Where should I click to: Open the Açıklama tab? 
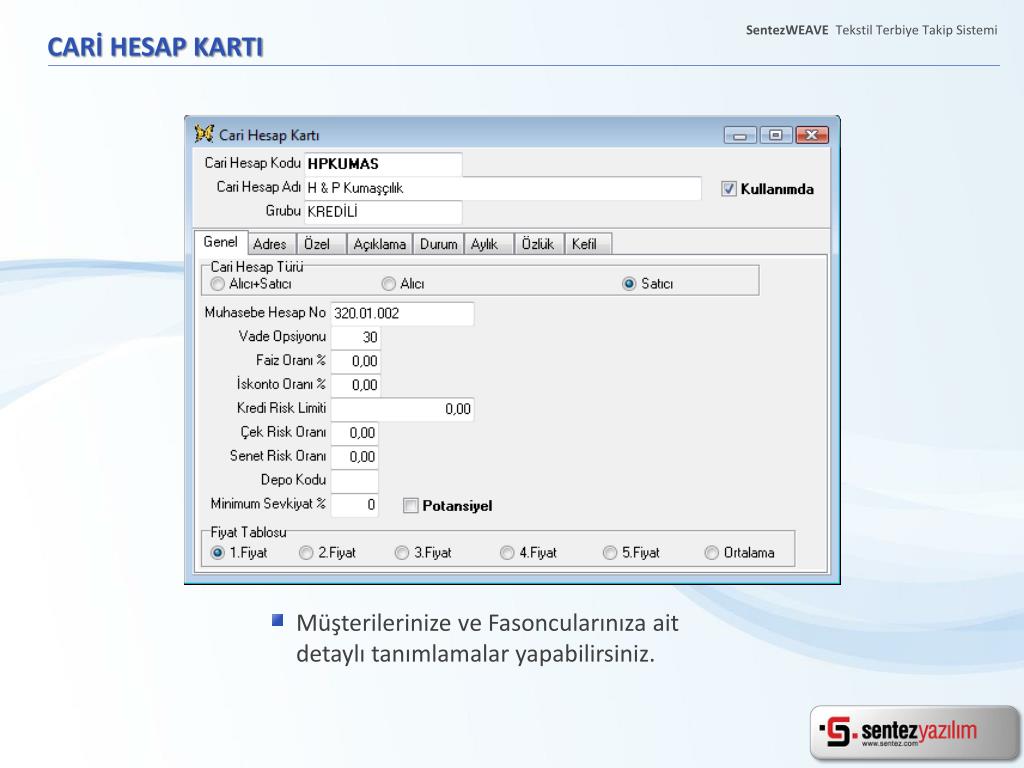379,244
